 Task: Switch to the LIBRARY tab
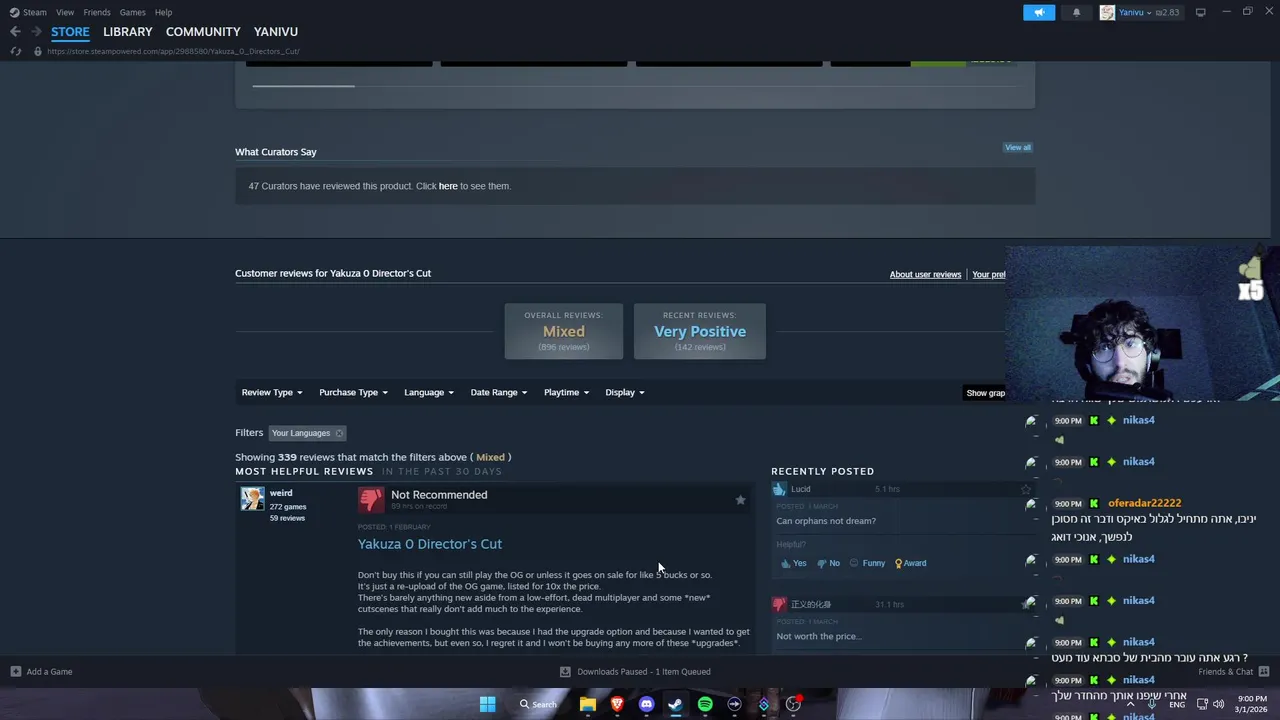coord(128,32)
